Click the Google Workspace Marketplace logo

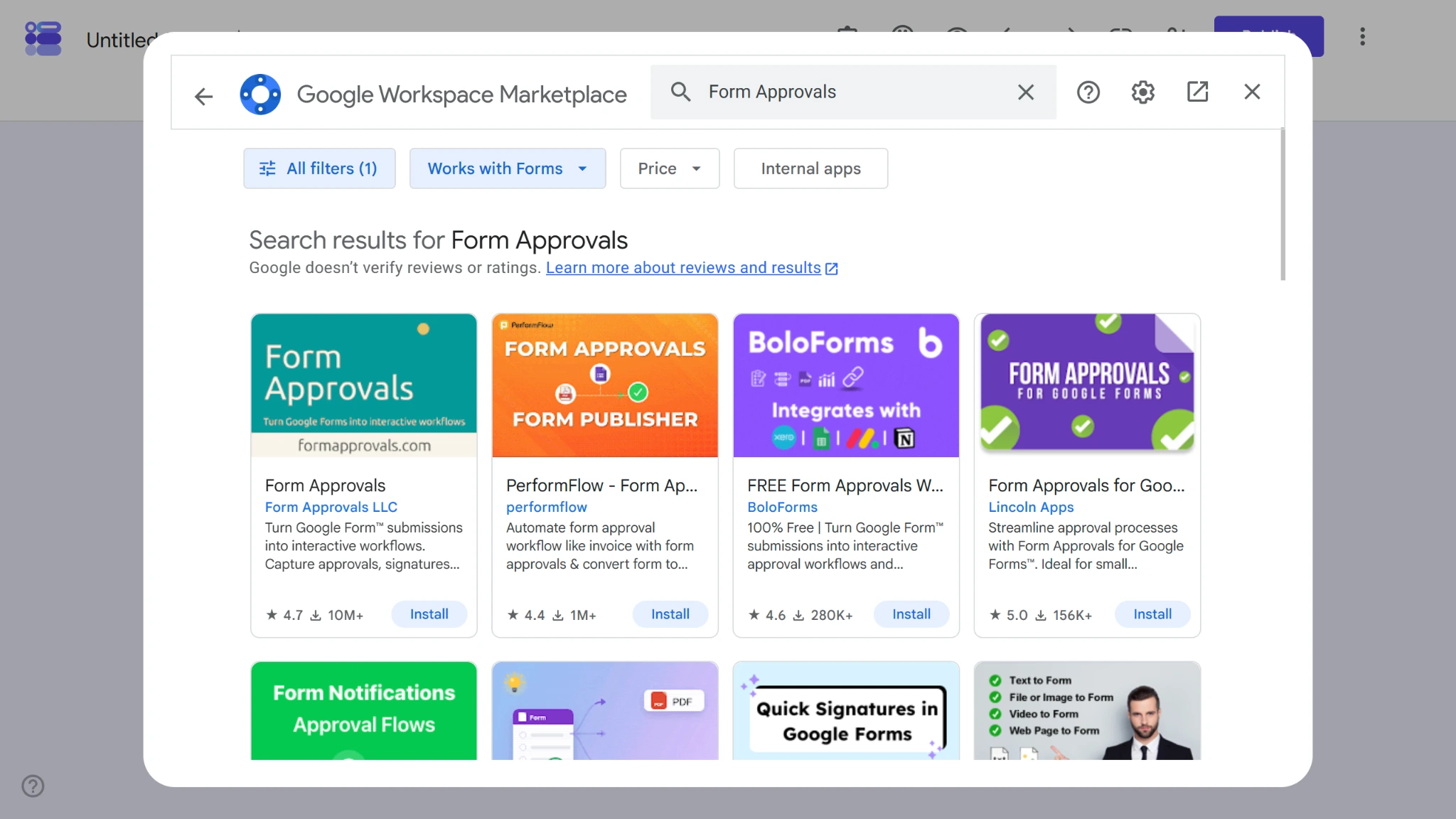tap(260, 94)
